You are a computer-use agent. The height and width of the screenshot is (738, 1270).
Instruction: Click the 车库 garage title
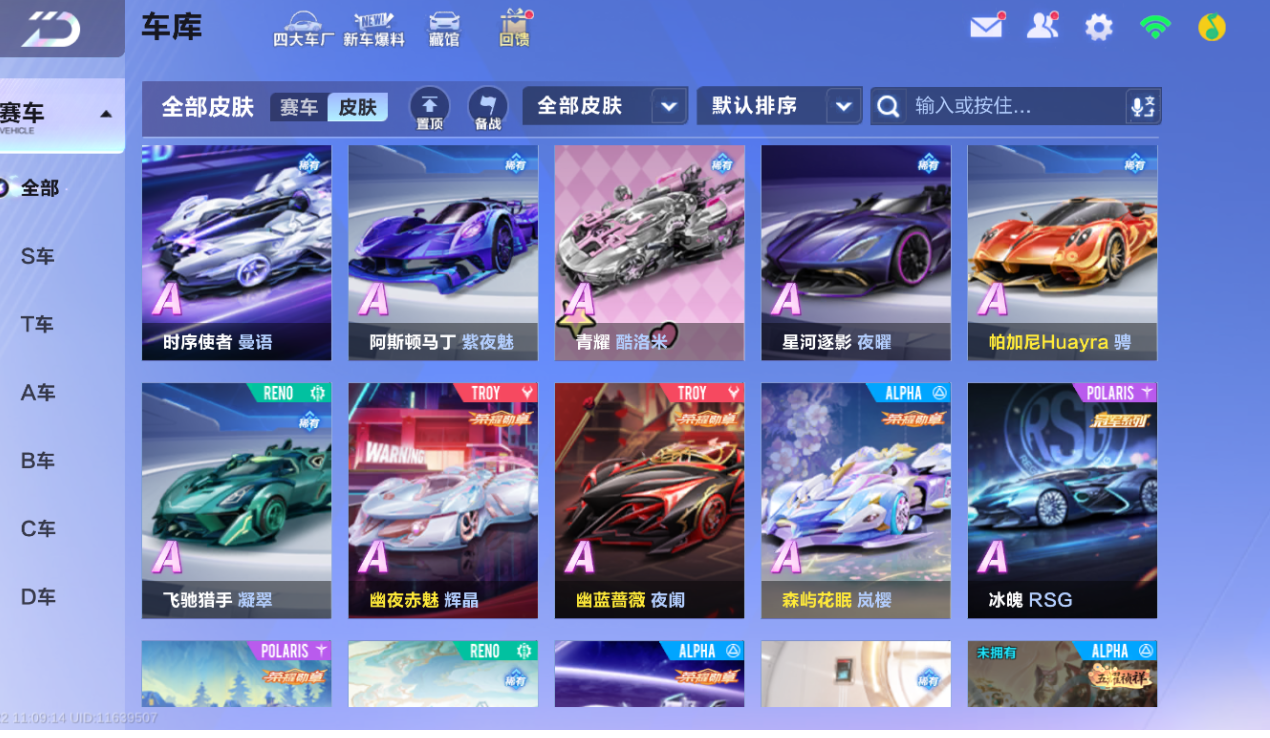tap(172, 27)
